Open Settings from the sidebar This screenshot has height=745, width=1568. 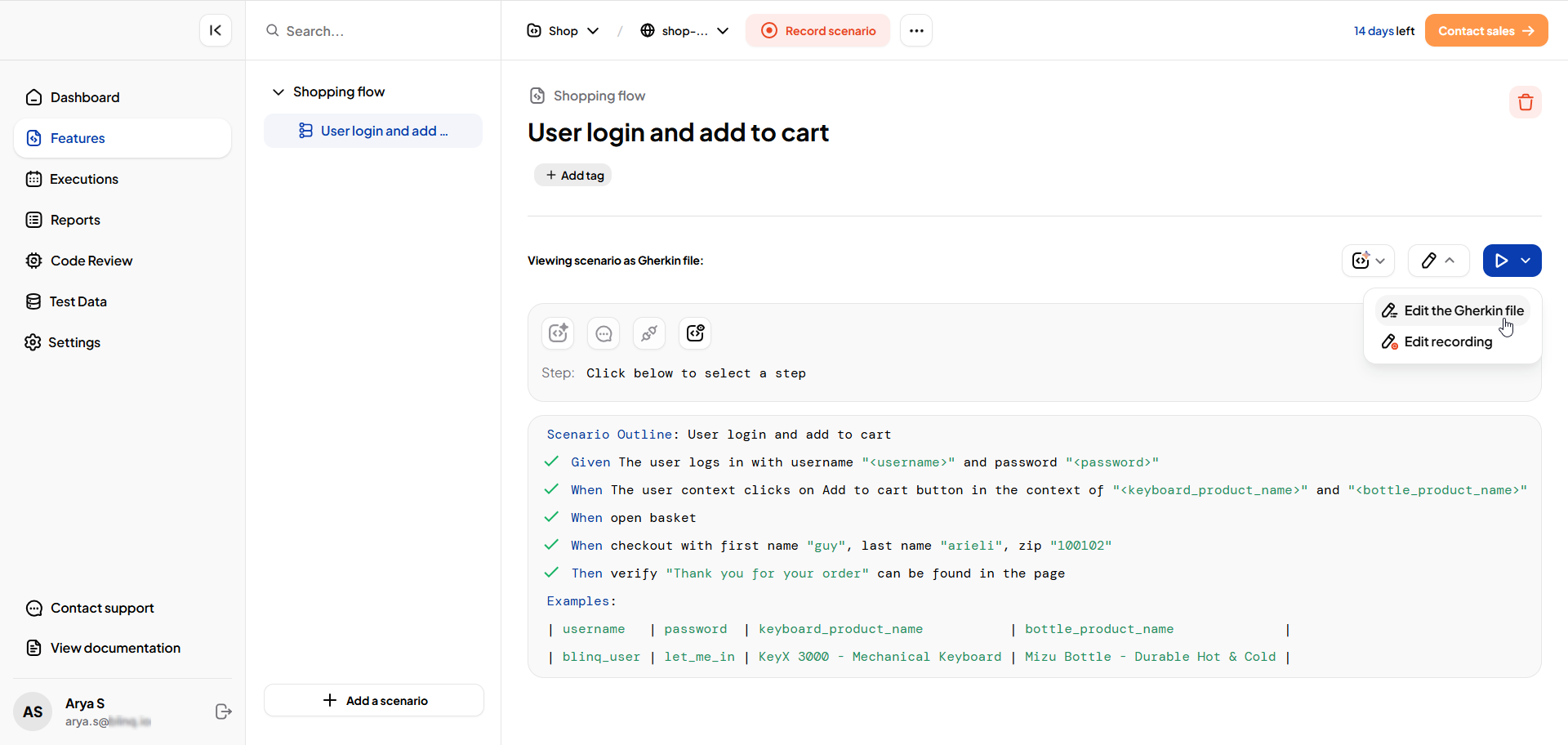(x=122, y=342)
